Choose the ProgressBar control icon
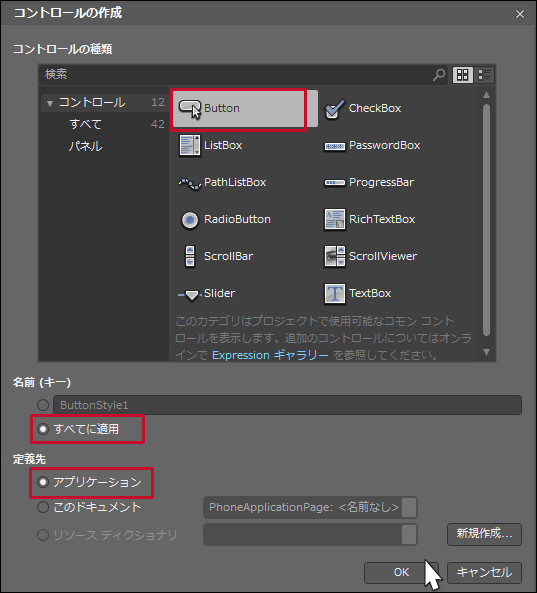Viewport: 537px width, 593px height. pos(334,183)
